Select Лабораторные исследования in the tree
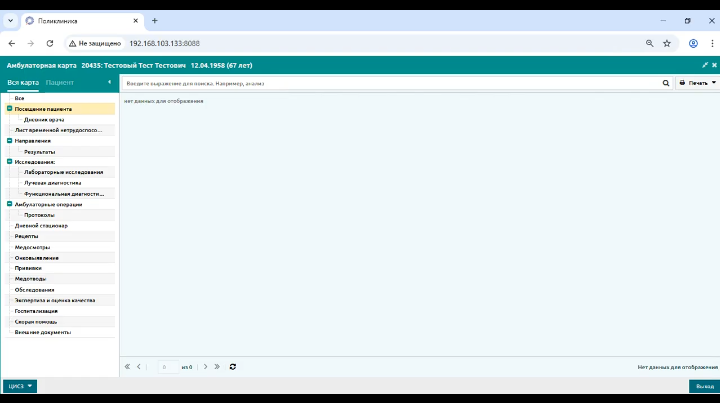This screenshot has height=403, width=720. click(x=63, y=172)
